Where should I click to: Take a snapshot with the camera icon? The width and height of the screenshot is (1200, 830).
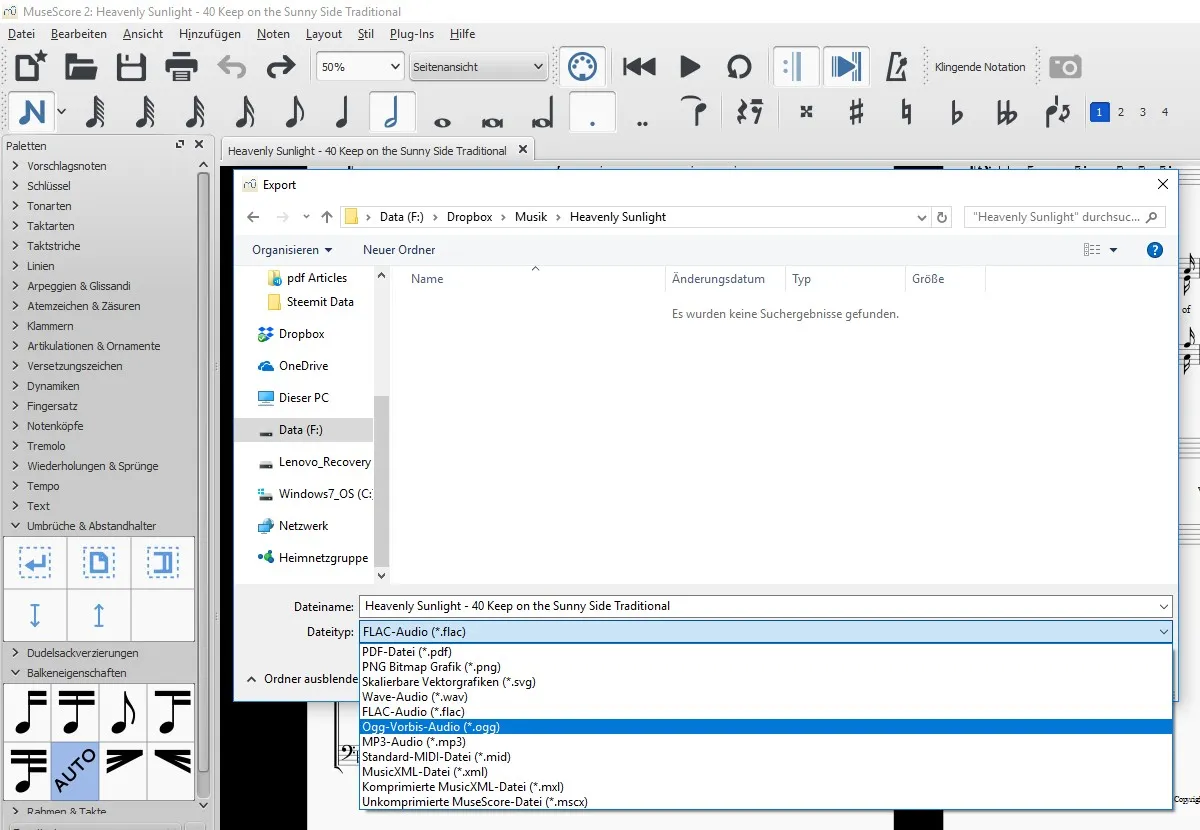[1065, 67]
